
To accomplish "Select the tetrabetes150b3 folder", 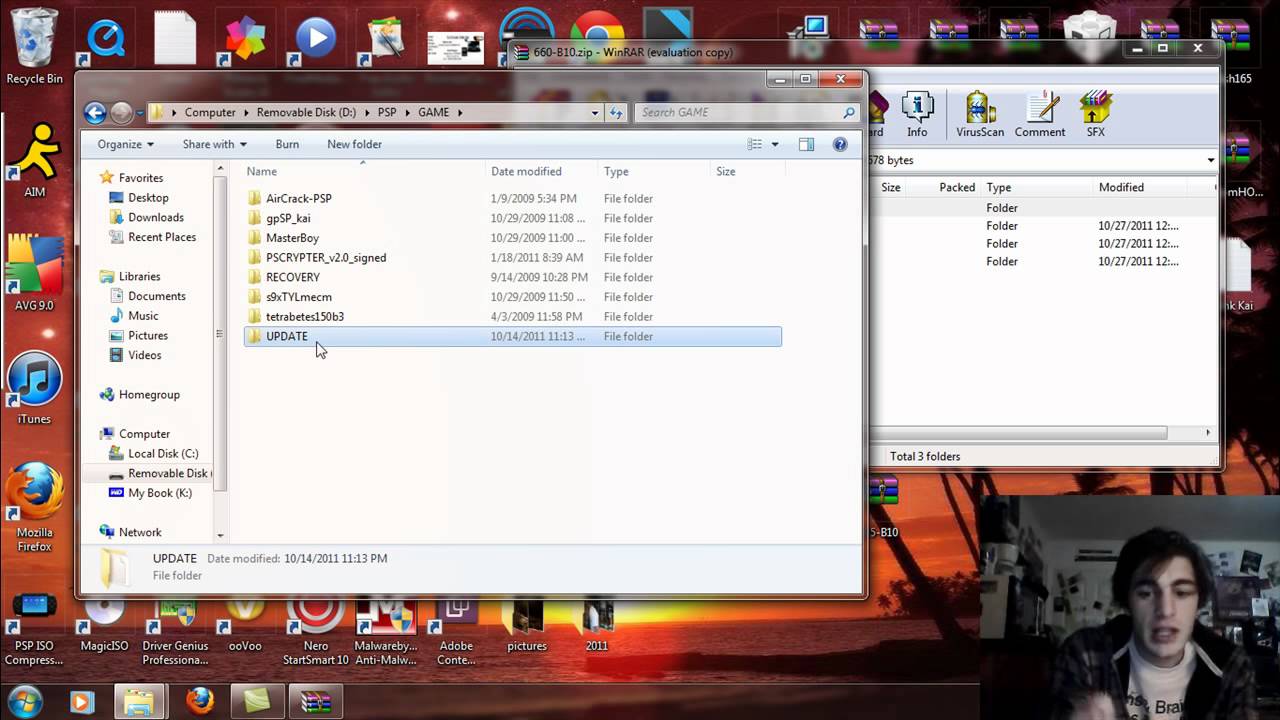I will [305, 317].
